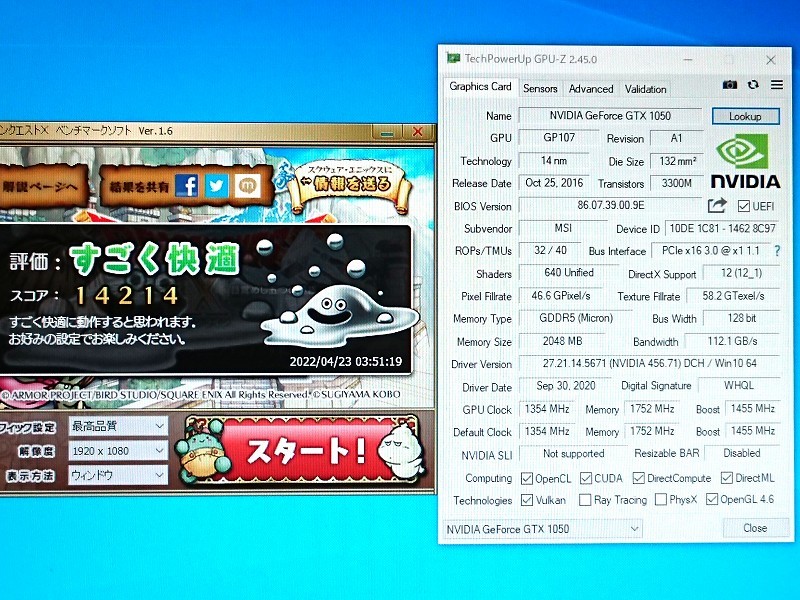Toggle the PhysX checkbox
800x600 pixels.
pos(661,499)
